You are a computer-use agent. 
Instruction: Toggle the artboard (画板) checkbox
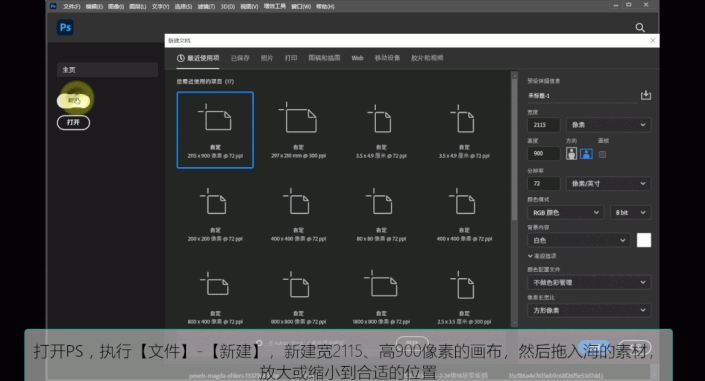(602, 154)
